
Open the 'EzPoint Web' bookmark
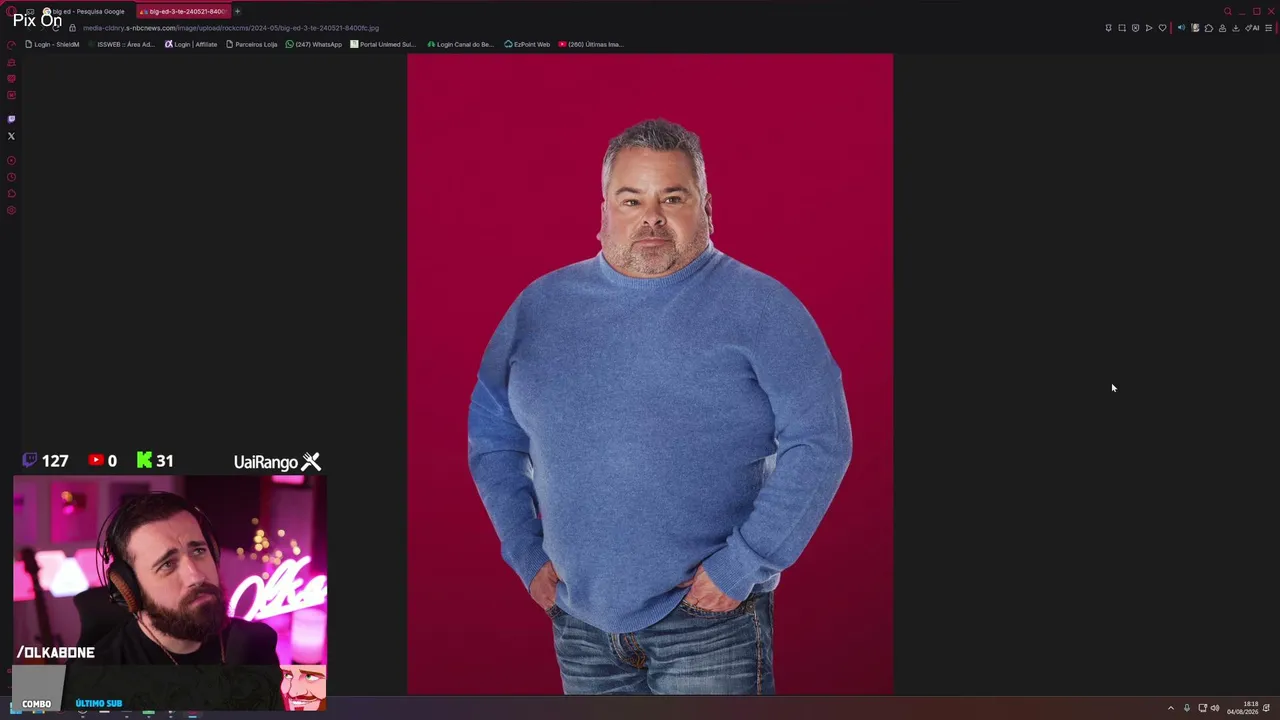(x=527, y=44)
